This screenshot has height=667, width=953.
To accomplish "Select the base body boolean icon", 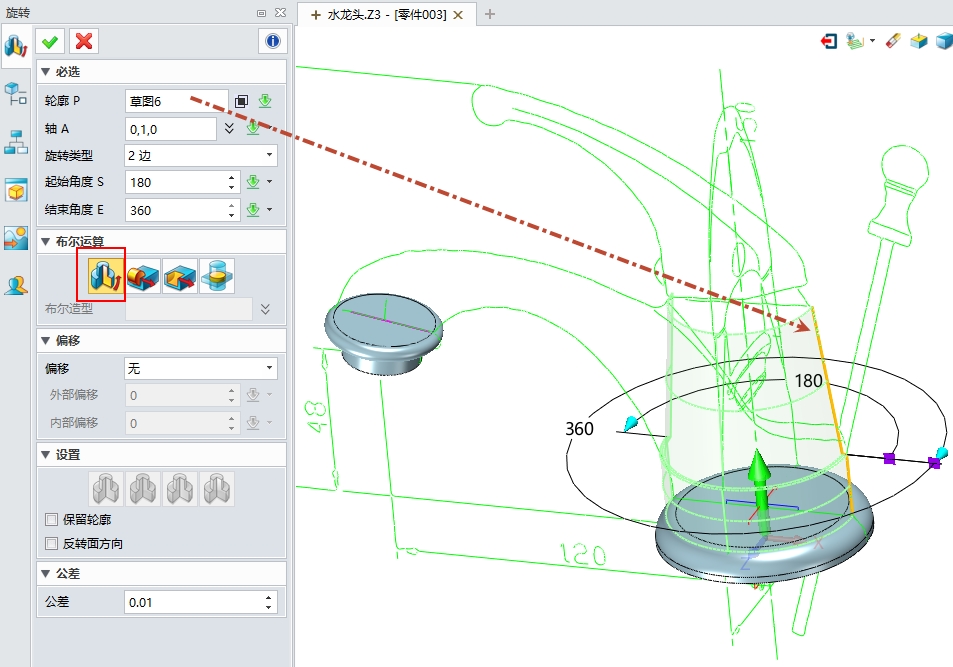I will (x=106, y=275).
